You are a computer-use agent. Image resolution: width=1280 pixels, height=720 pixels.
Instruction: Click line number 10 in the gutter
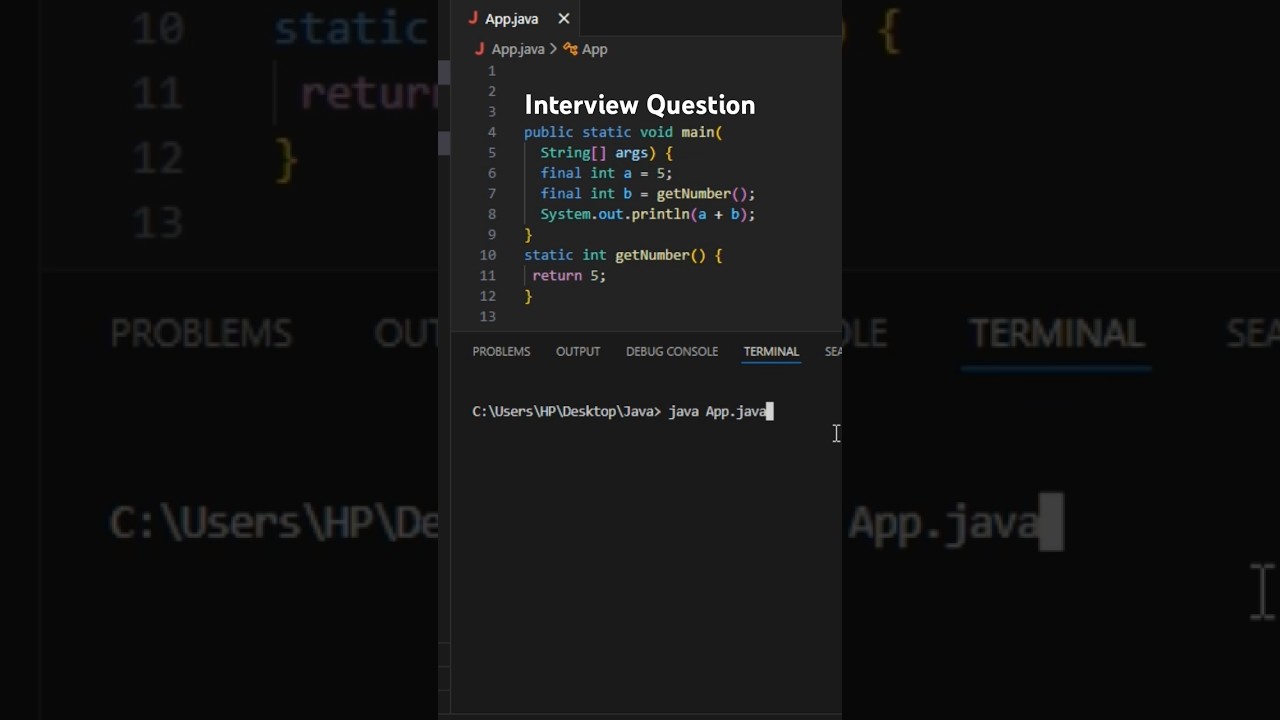pyautogui.click(x=488, y=255)
